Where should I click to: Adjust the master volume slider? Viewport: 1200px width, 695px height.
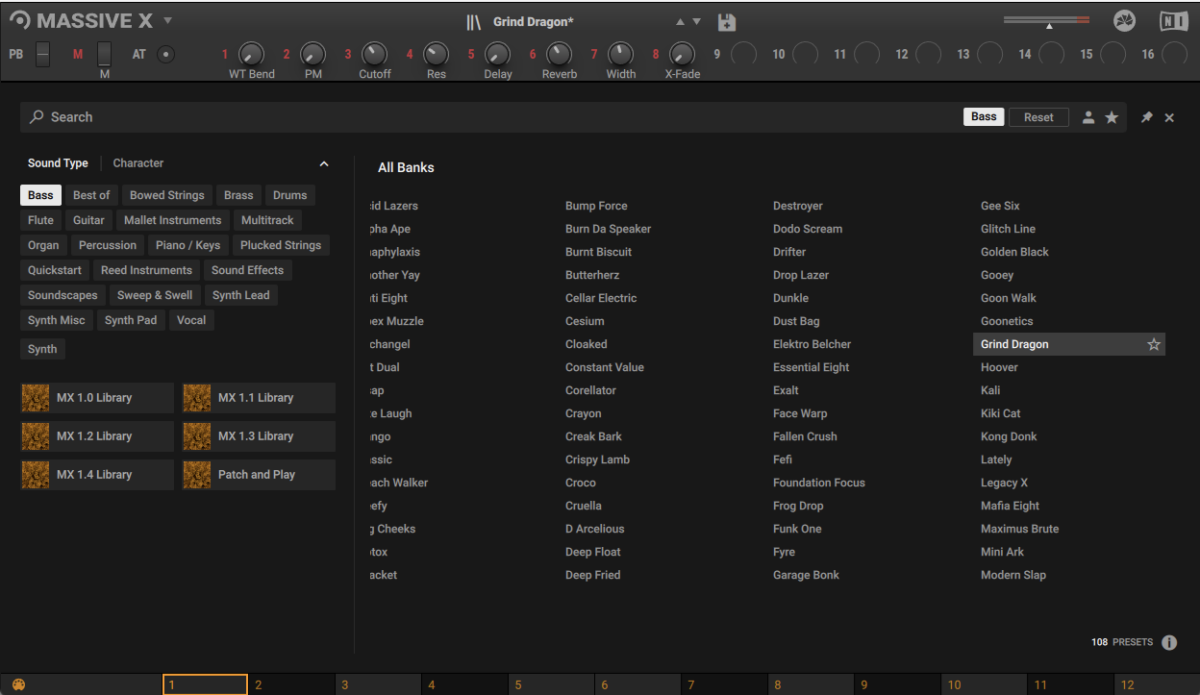[1047, 21]
